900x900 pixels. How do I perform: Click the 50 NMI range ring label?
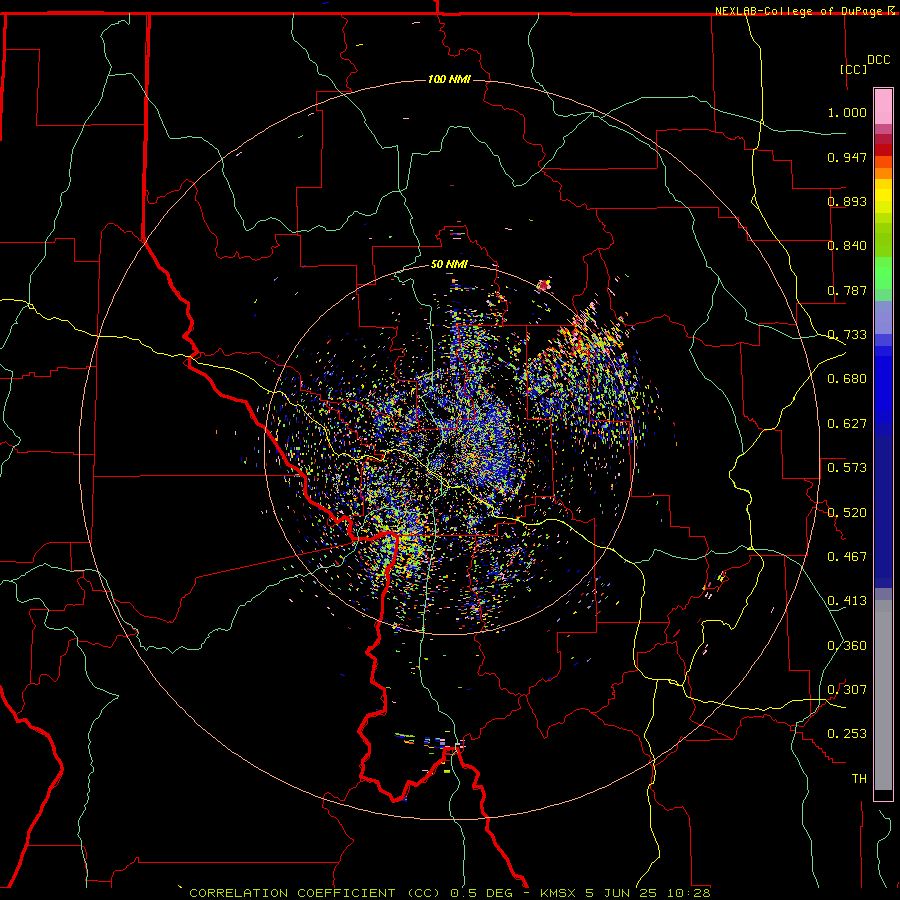click(x=449, y=264)
